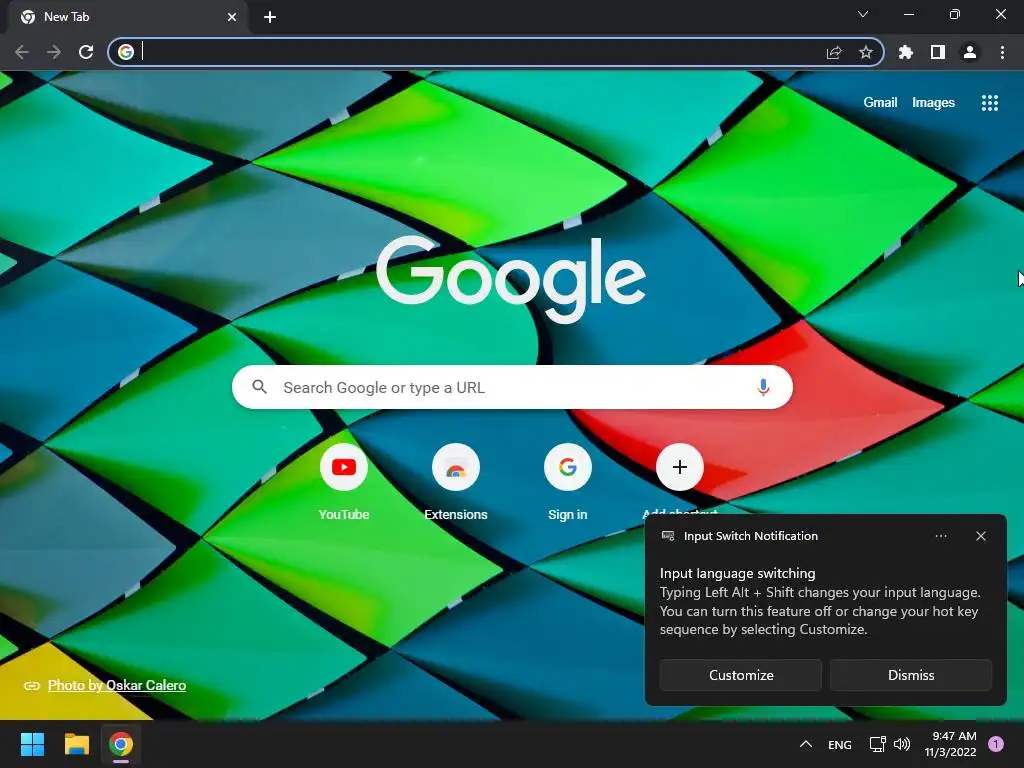Click the Google search box
This screenshot has height=768, width=1024.
[x=512, y=387]
